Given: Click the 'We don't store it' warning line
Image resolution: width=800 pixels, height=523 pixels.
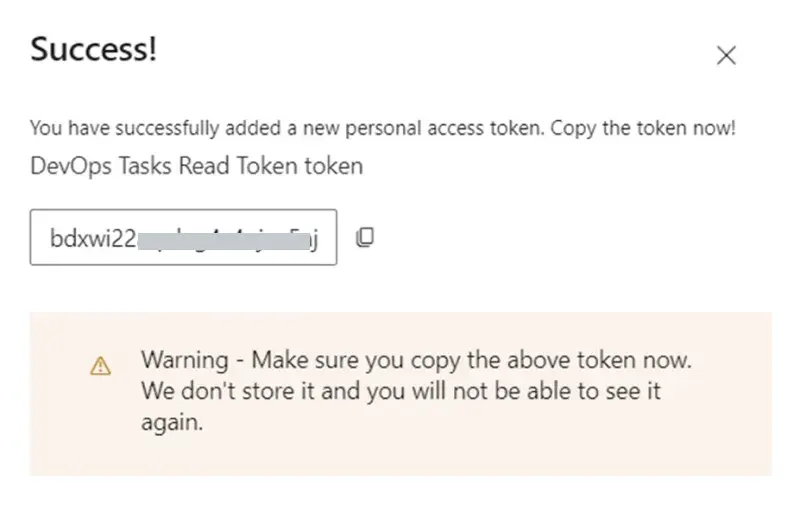Looking at the screenshot, I should click(401, 391).
